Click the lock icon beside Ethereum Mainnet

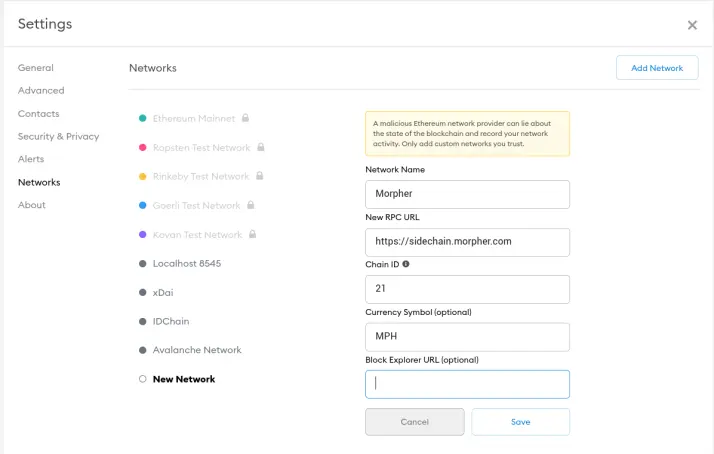point(245,118)
